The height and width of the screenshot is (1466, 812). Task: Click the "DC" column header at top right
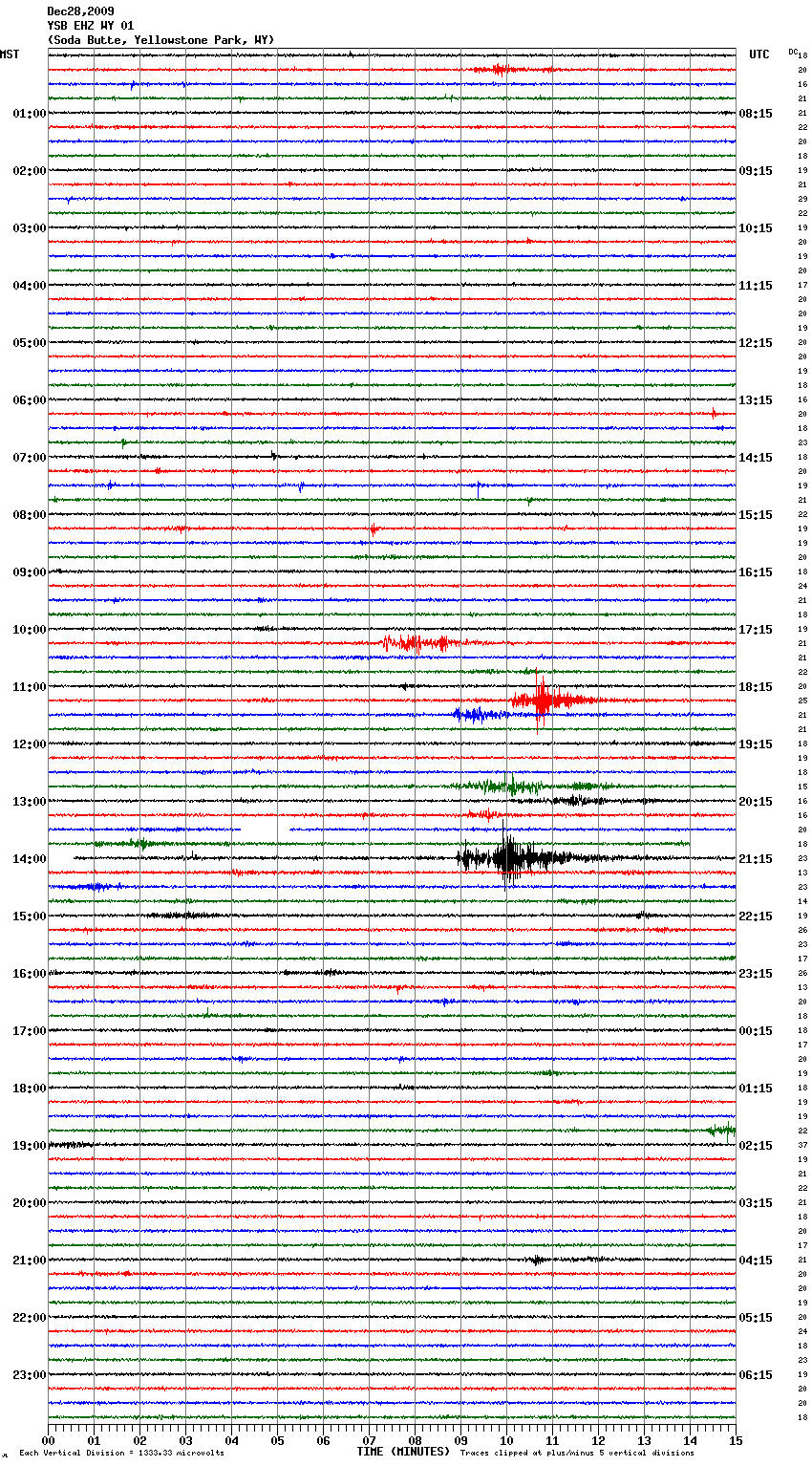[x=793, y=52]
